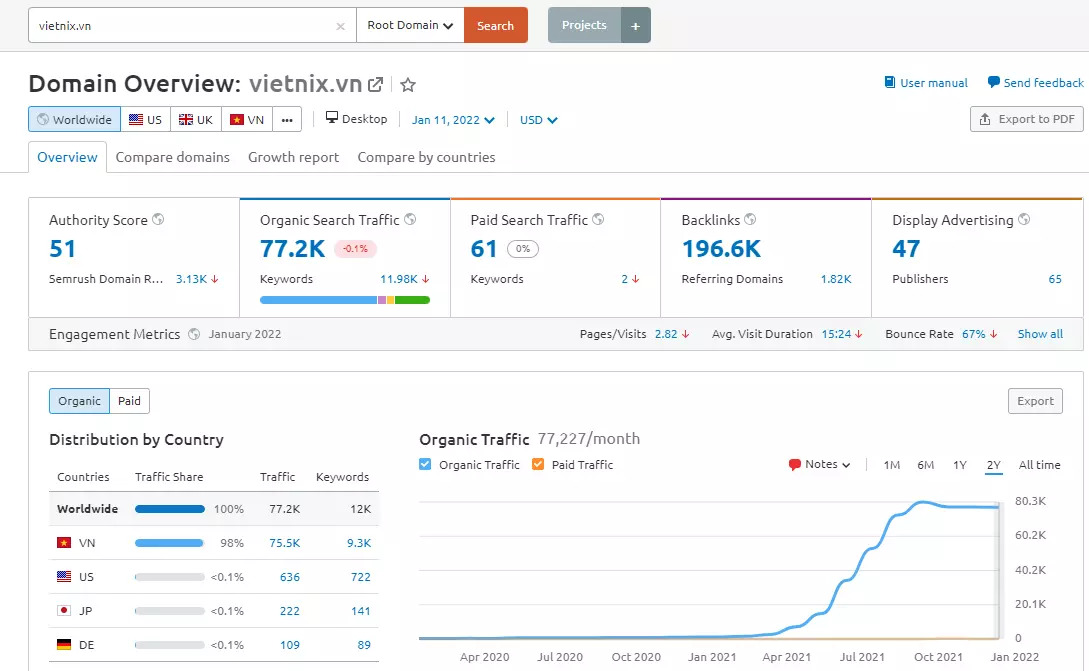The width and height of the screenshot is (1089, 671).
Task: Click the VN flag icon in database selector
Action: point(237,119)
